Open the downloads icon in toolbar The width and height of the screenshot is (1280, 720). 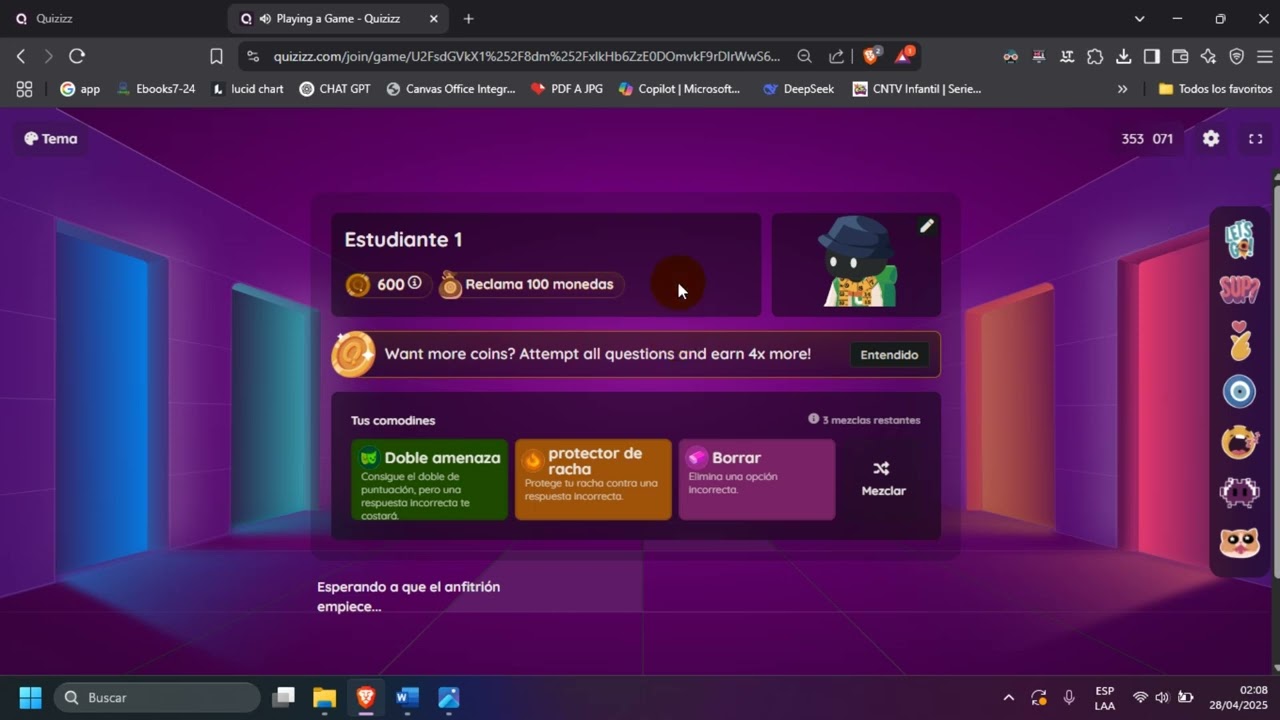[1123, 57]
